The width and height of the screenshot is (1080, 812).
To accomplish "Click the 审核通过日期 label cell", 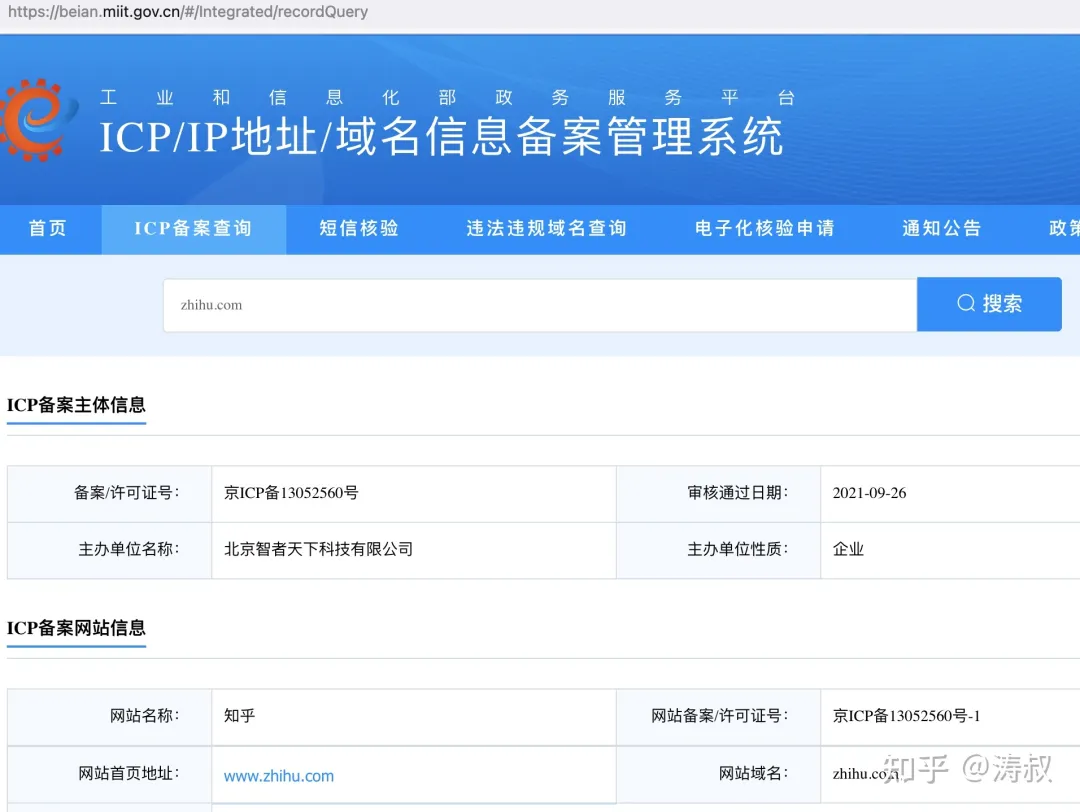I will [x=718, y=494].
